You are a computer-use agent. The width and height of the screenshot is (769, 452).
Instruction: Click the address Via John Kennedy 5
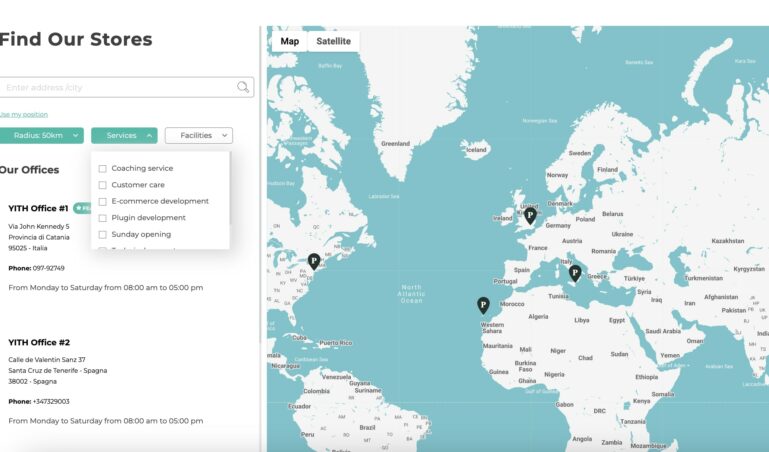point(39,226)
